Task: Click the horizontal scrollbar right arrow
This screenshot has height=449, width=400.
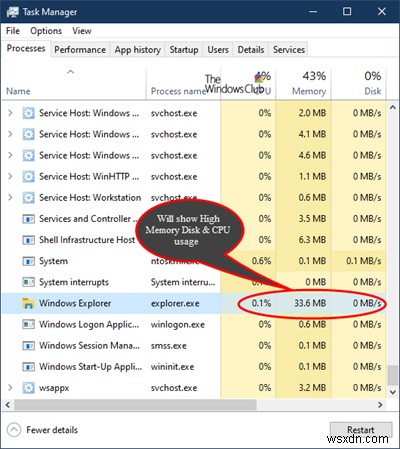Action: [380, 405]
